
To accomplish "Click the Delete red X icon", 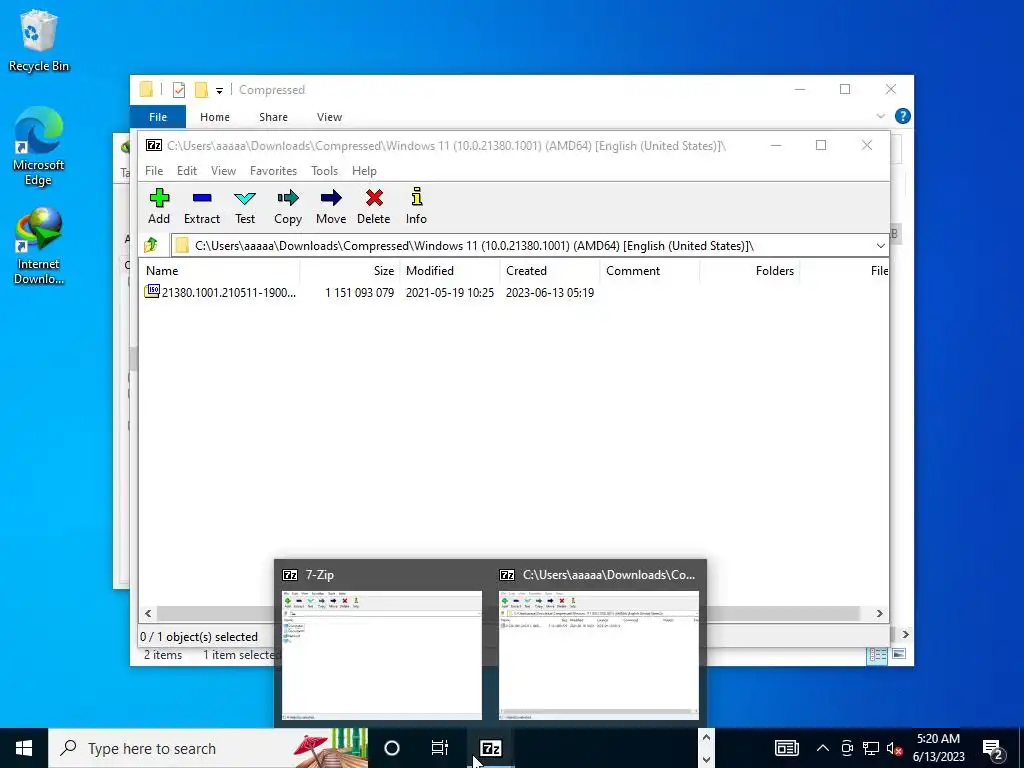I will point(374,199).
